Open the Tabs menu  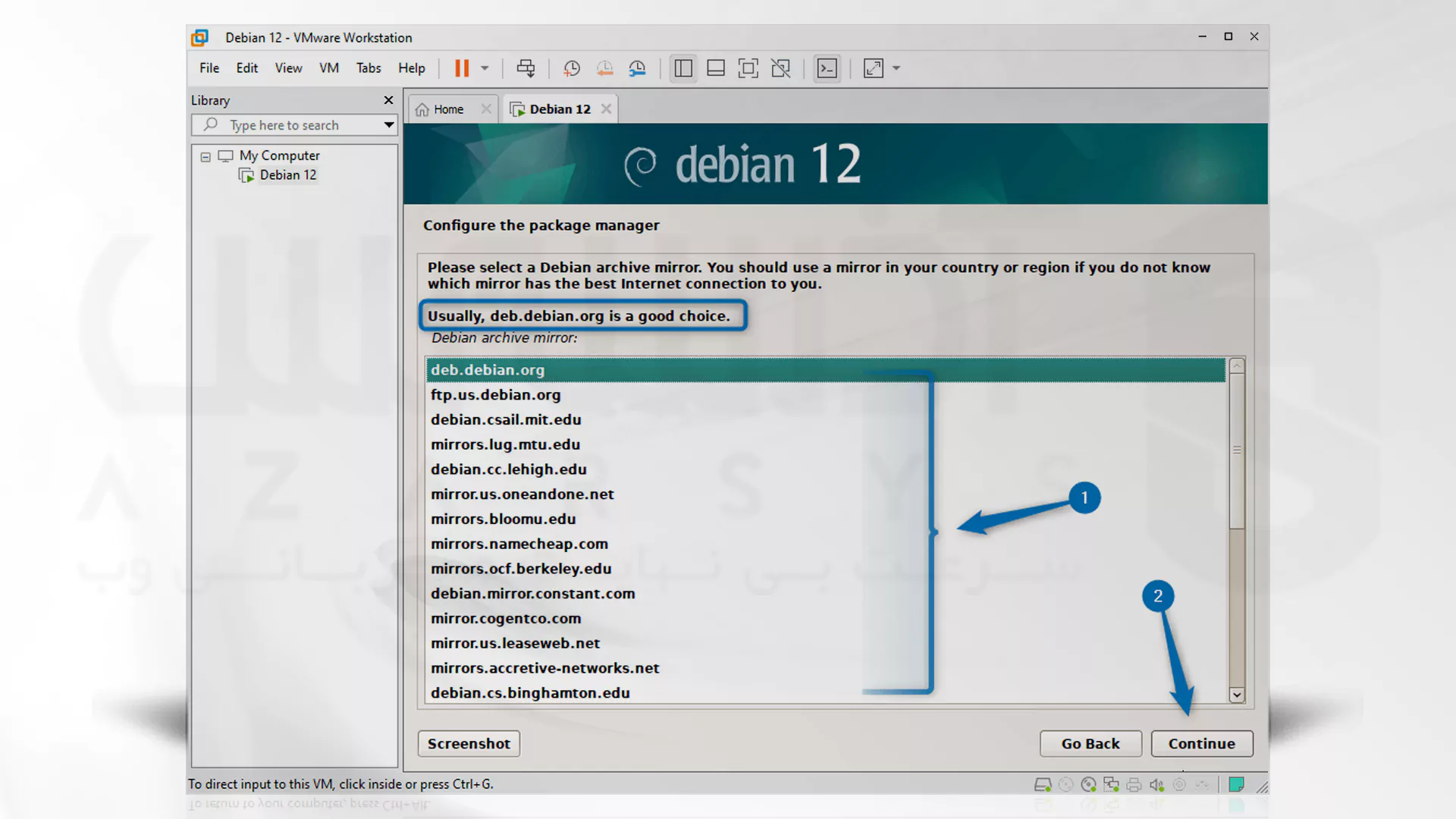pyautogui.click(x=369, y=68)
